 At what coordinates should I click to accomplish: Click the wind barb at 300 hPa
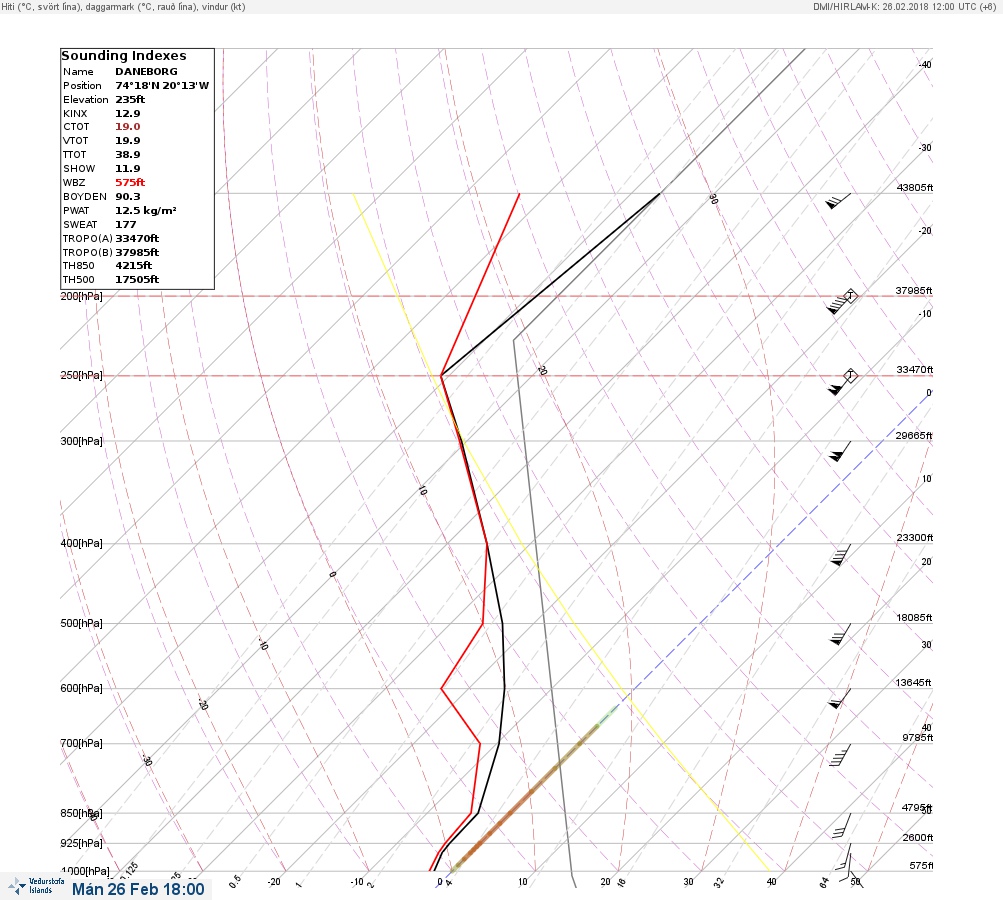tap(840, 451)
